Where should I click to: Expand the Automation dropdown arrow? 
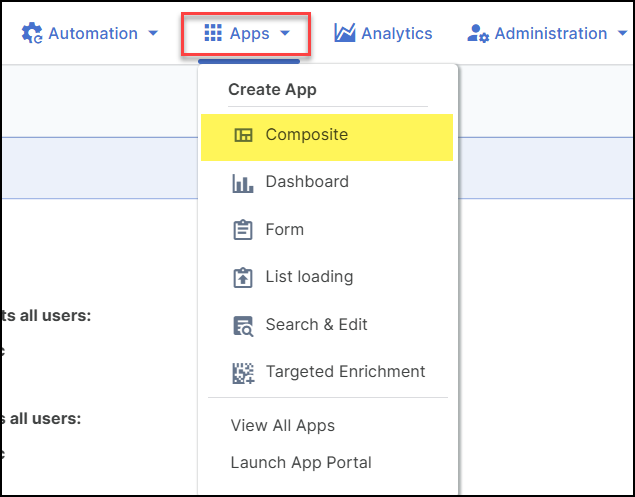pos(153,34)
